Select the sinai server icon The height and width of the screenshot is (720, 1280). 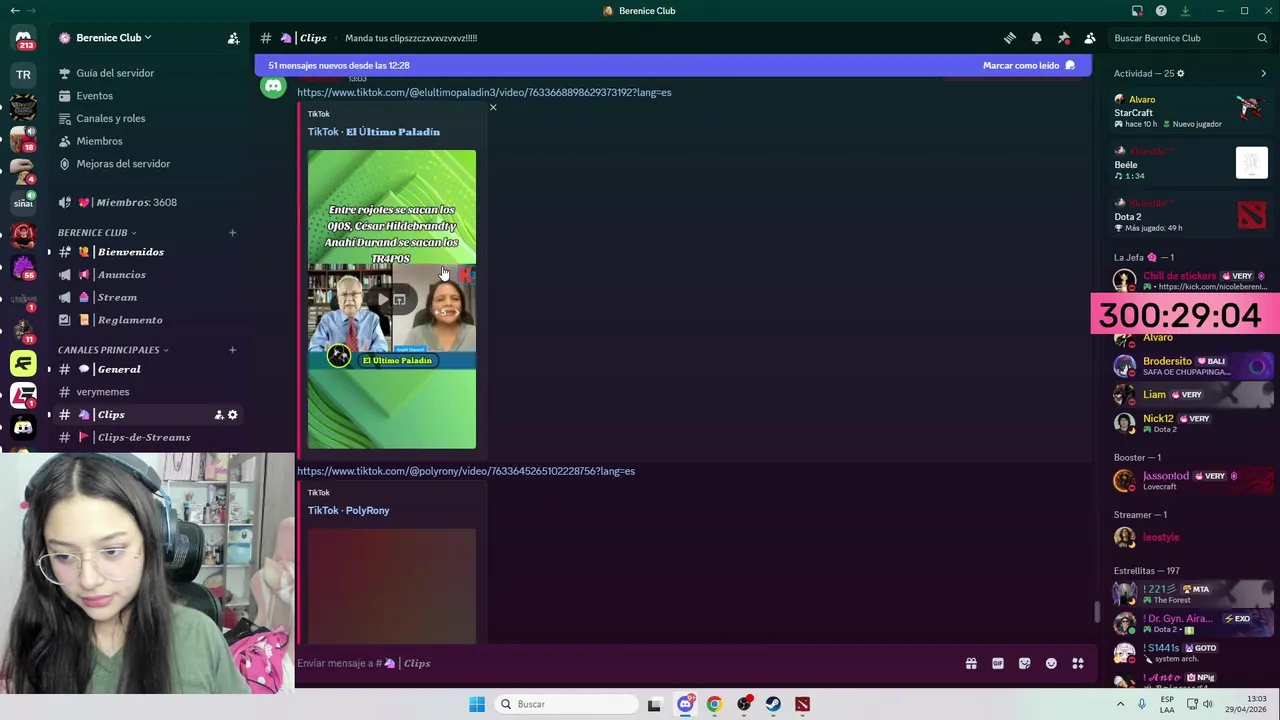[x=23, y=203]
